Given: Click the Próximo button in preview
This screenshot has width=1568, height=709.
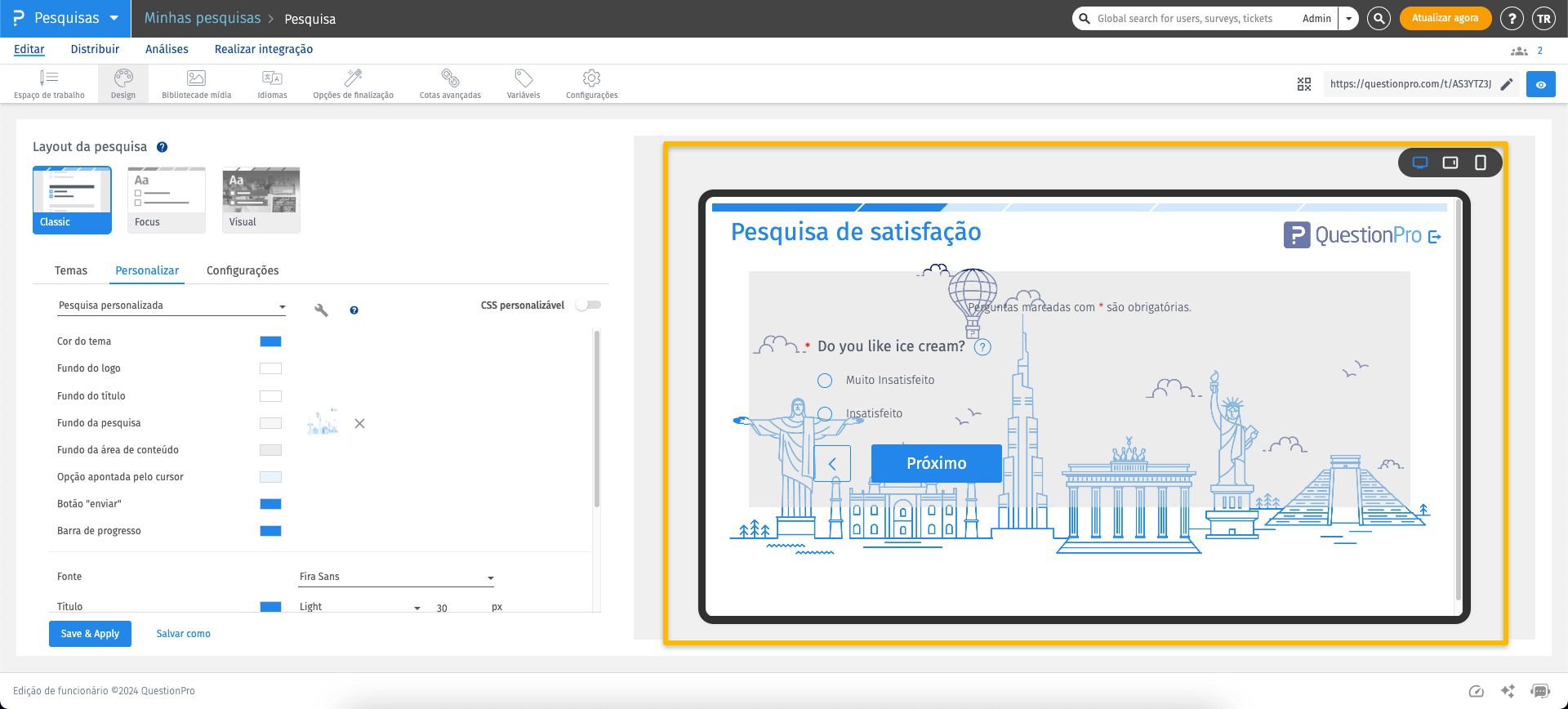Looking at the screenshot, I should 937,463.
